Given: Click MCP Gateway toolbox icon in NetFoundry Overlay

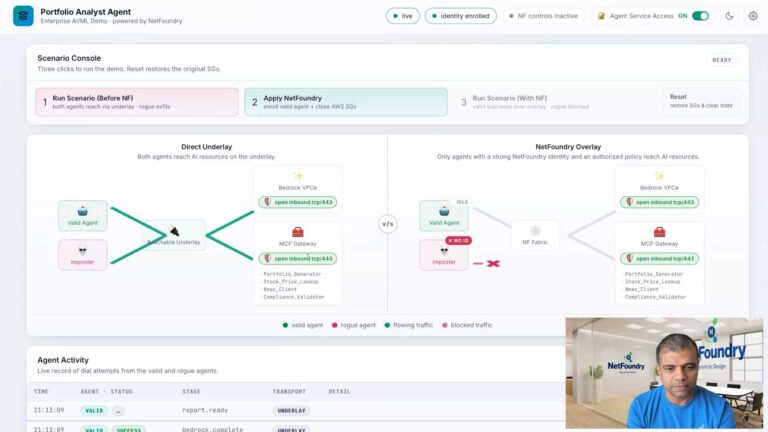Looking at the screenshot, I should point(659,232).
